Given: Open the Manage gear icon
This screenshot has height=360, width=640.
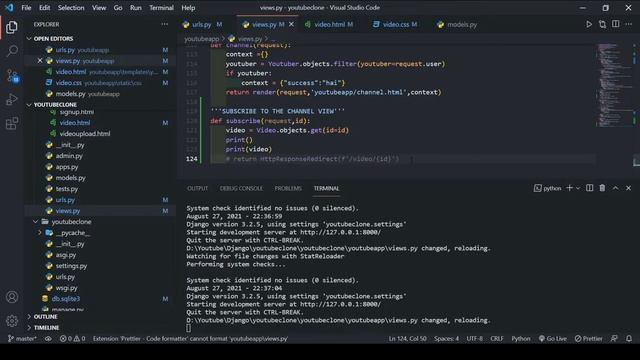Looking at the screenshot, I should pos(12,321).
